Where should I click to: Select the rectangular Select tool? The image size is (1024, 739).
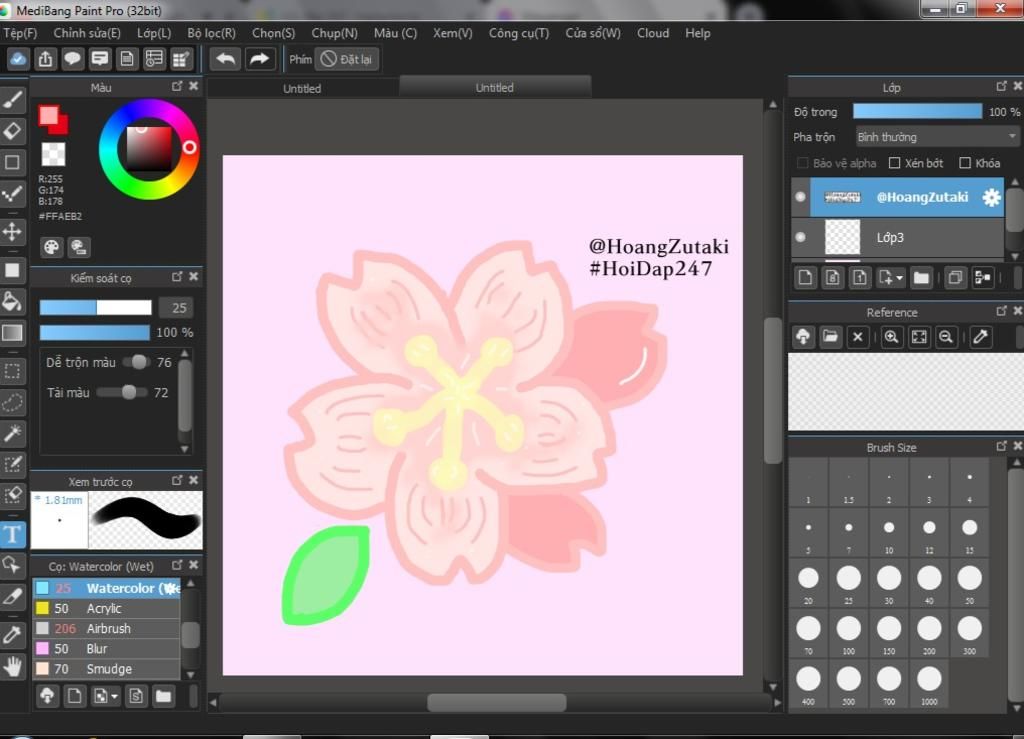click(12, 371)
